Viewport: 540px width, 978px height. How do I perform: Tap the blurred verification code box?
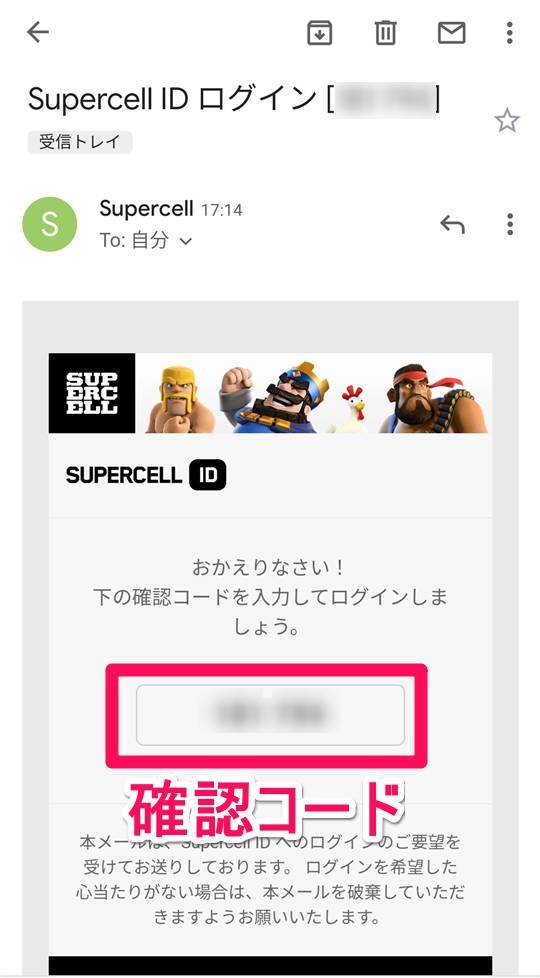(270, 715)
